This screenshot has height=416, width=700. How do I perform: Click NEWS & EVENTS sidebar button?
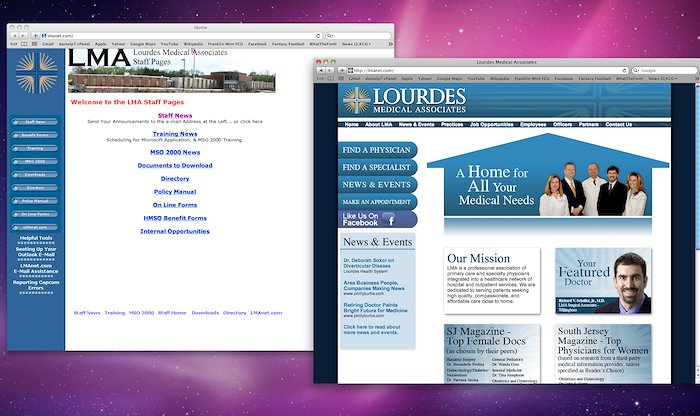coord(378,184)
